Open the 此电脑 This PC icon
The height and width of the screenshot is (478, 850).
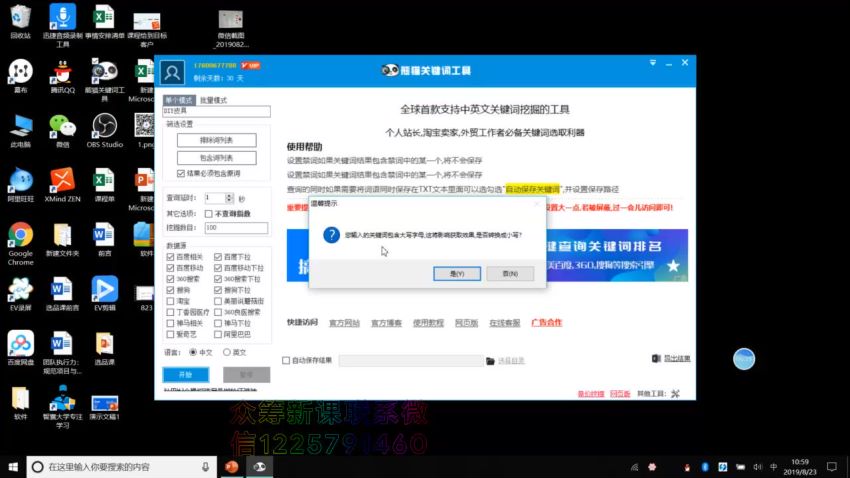pyautogui.click(x=21, y=131)
